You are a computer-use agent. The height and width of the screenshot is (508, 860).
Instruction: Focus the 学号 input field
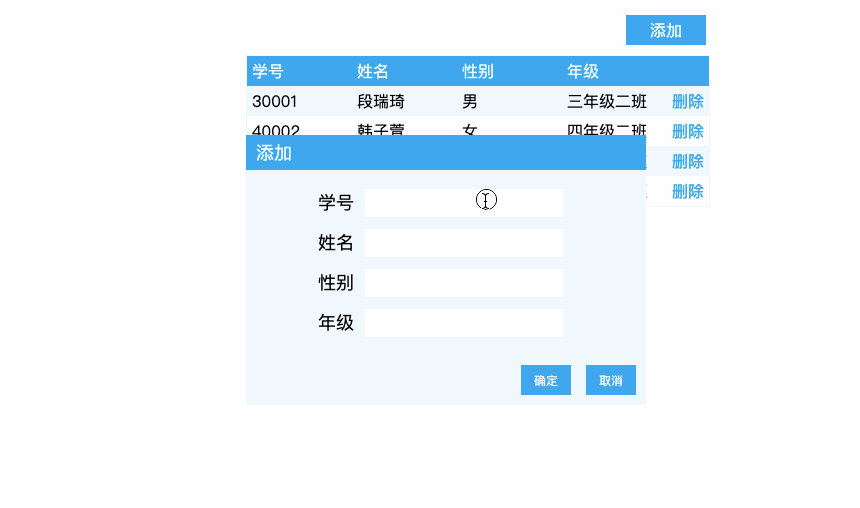click(463, 203)
